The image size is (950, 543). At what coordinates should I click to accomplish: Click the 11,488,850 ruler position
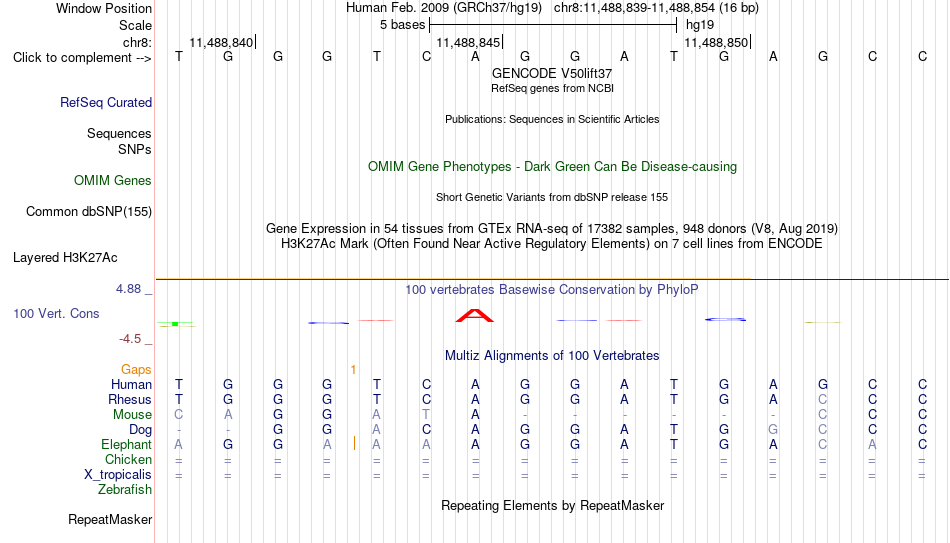[x=716, y=42]
